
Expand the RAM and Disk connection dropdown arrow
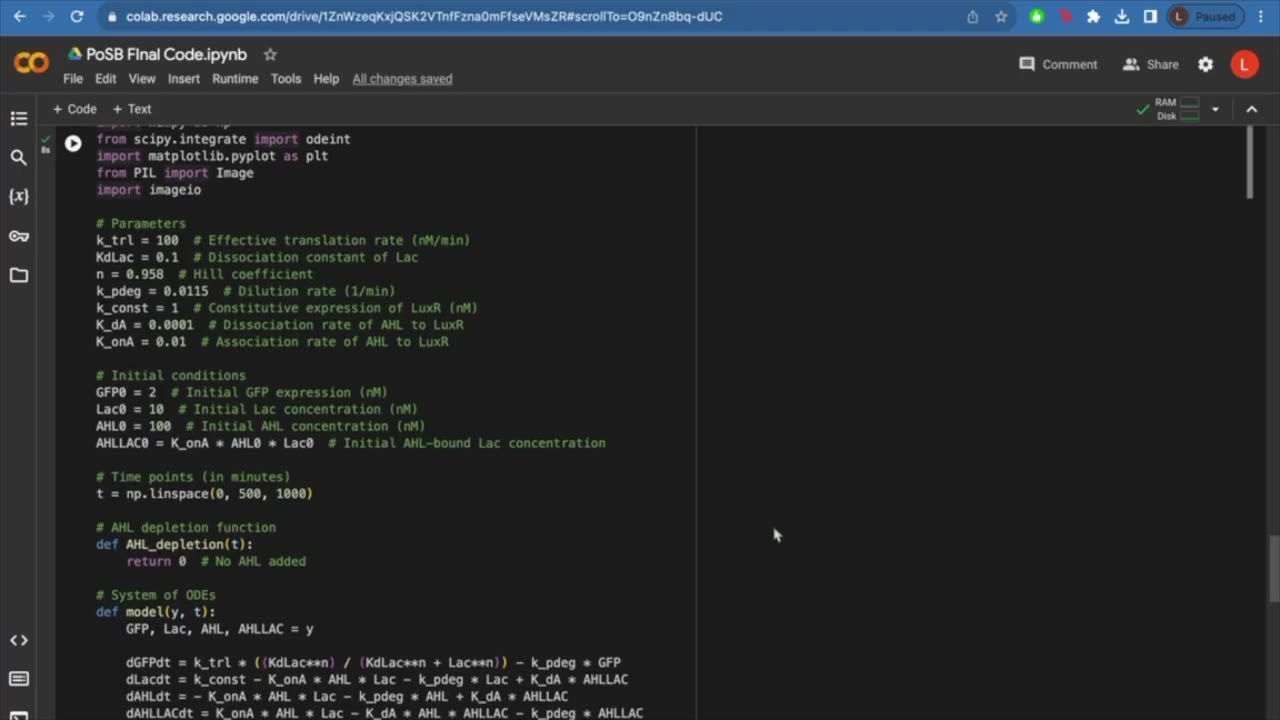[1215, 109]
